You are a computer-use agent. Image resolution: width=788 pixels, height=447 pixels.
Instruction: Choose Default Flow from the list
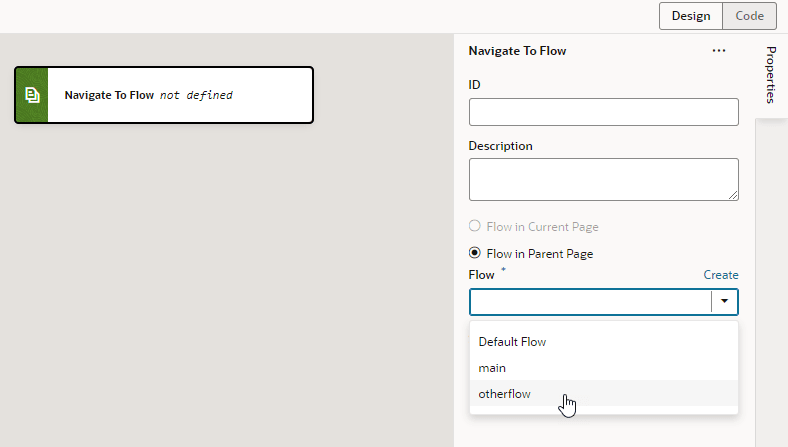click(512, 342)
